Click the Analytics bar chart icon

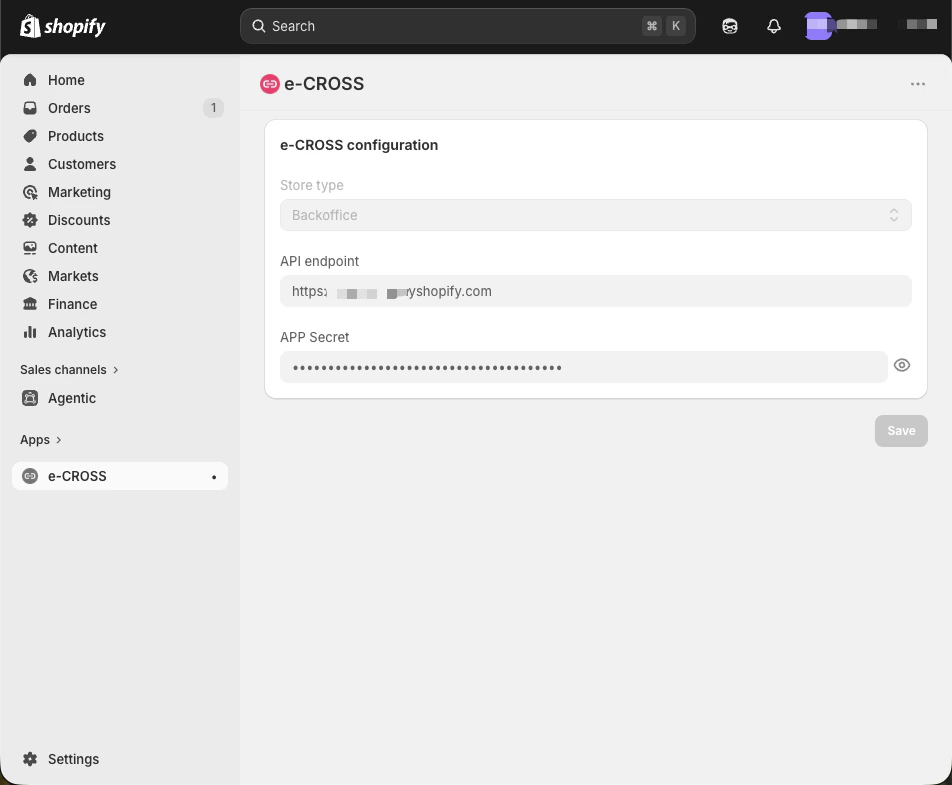coord(30,332)
